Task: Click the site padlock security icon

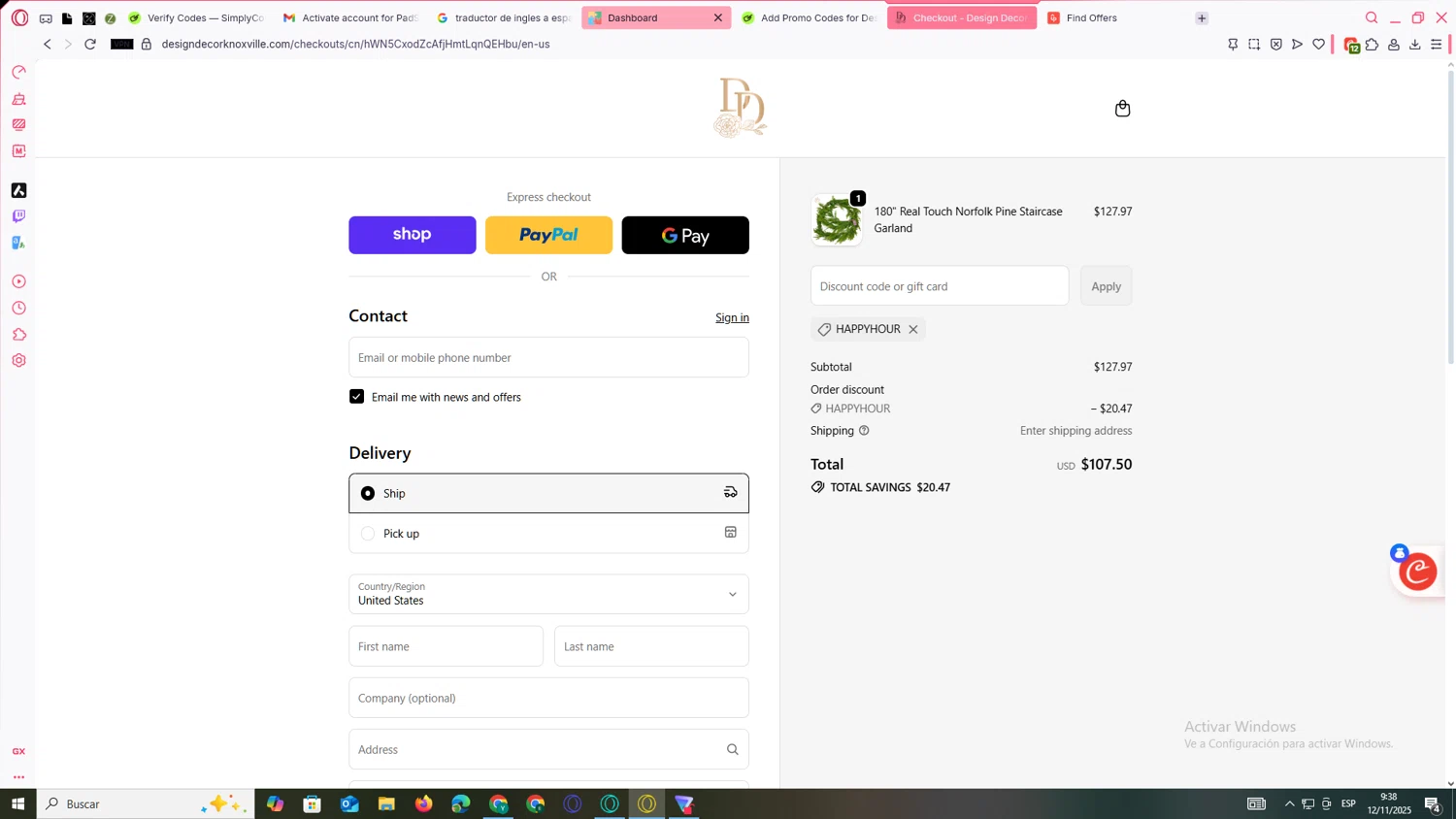Action: pyautogui.click(x=147, y=44)
